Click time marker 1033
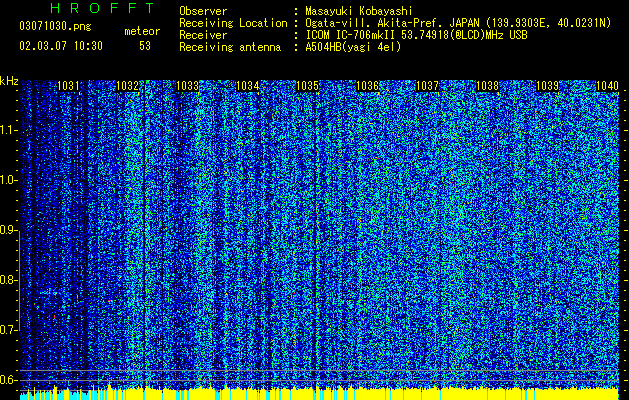 (187, 86)
